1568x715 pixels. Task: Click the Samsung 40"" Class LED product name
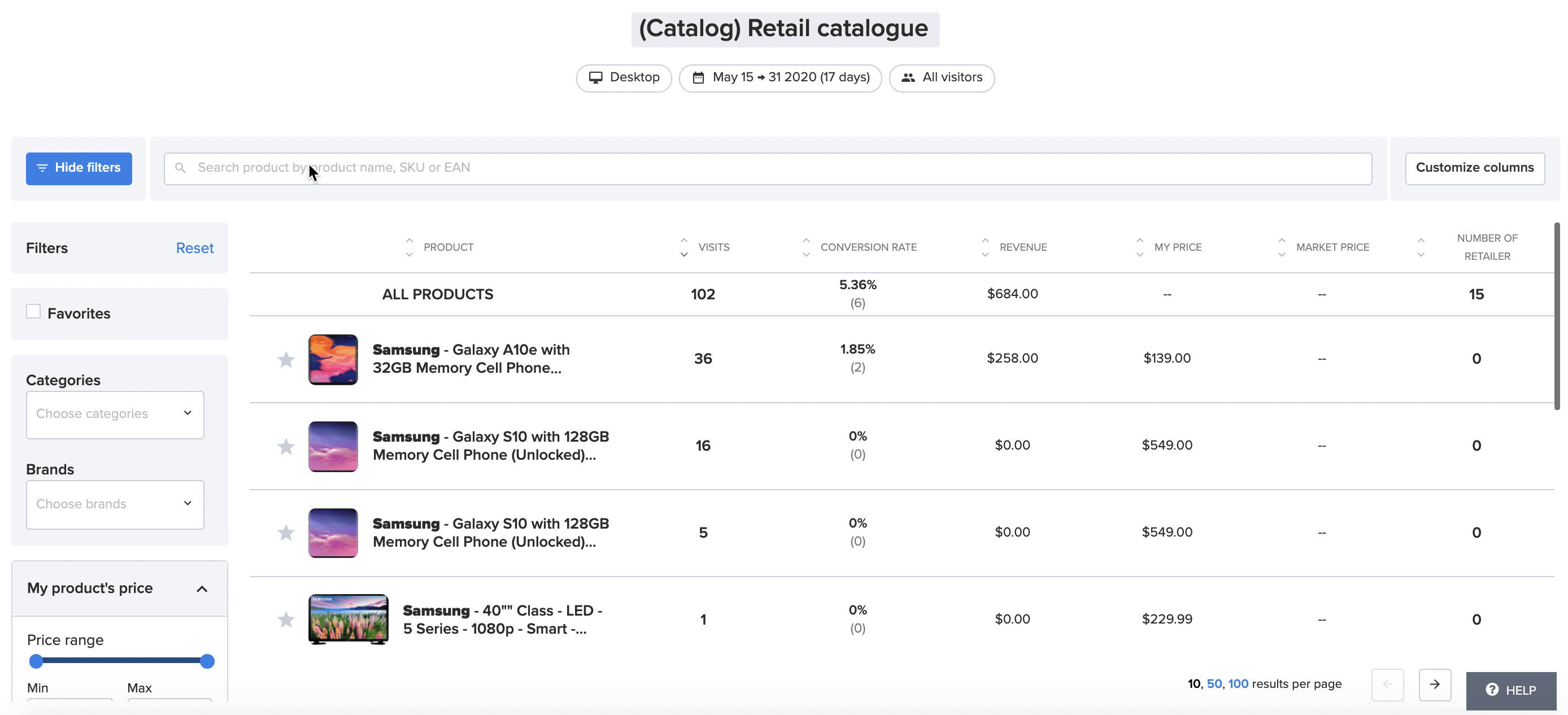click(502, 620)
